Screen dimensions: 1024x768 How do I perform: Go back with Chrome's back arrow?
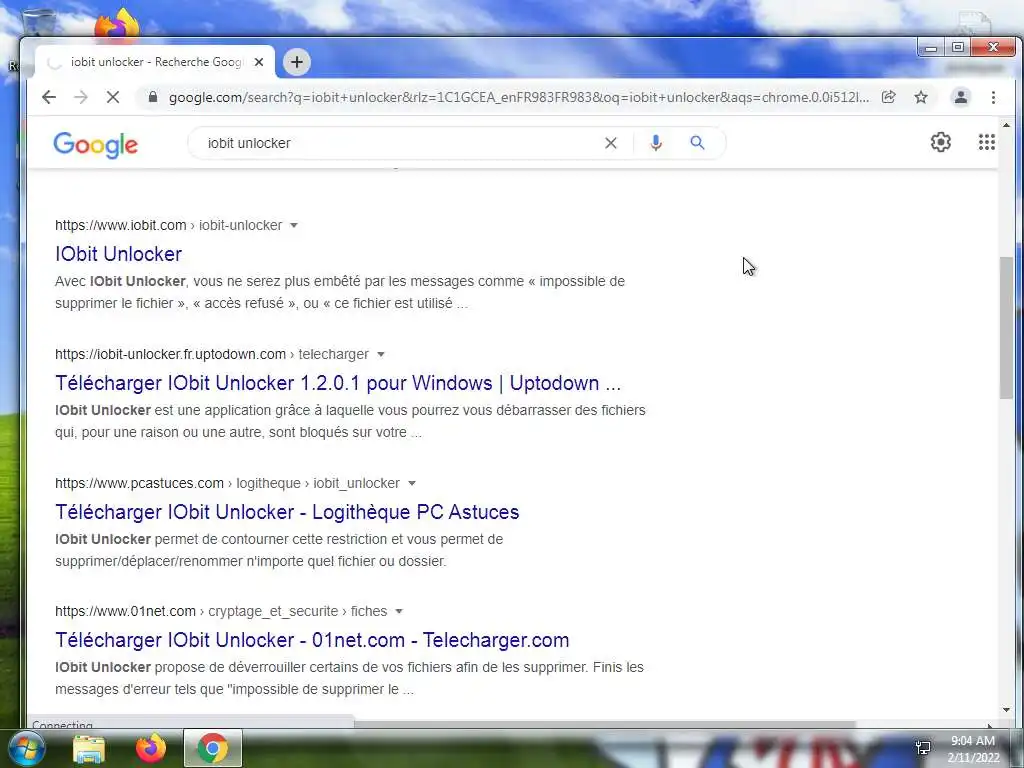click(49, 97)
